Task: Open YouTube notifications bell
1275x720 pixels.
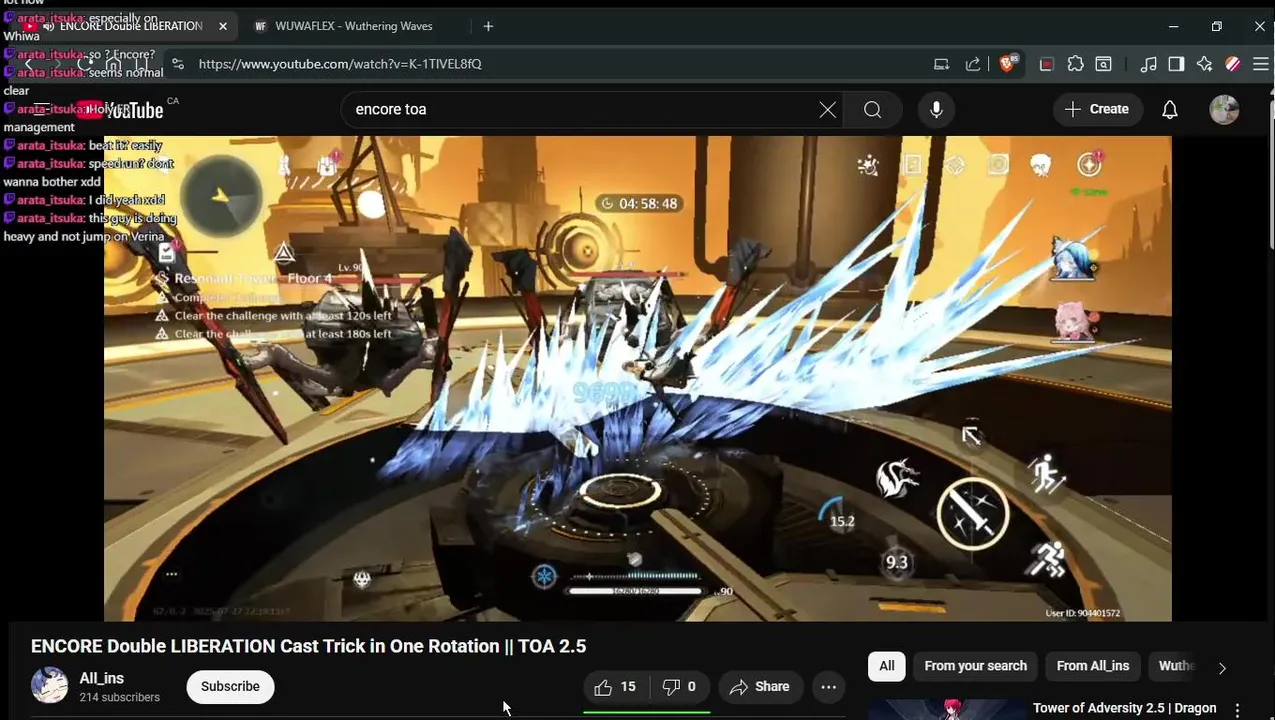Action: [1170, 110]
